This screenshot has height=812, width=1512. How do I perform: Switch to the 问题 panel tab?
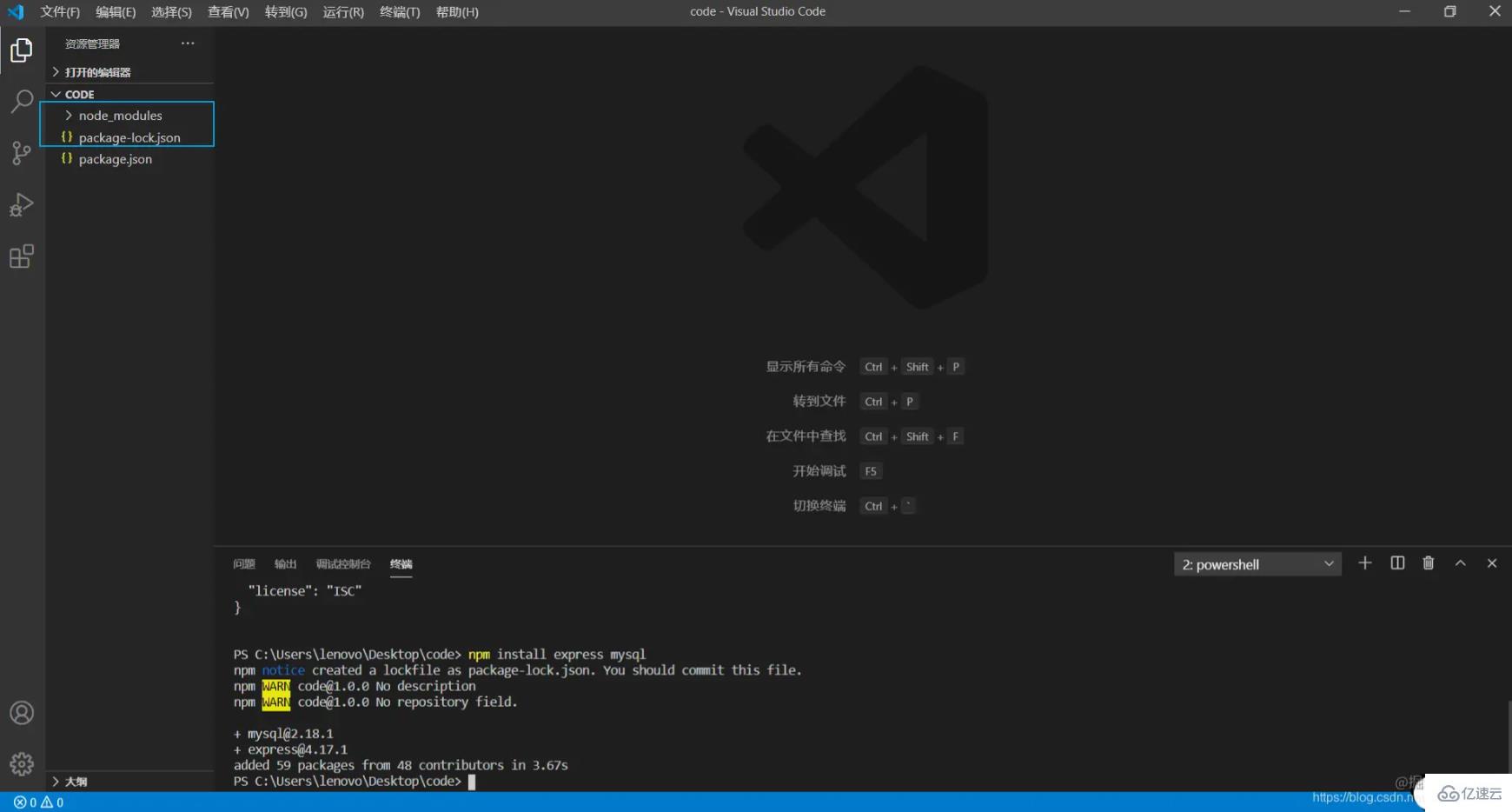[x=244, y=564]
